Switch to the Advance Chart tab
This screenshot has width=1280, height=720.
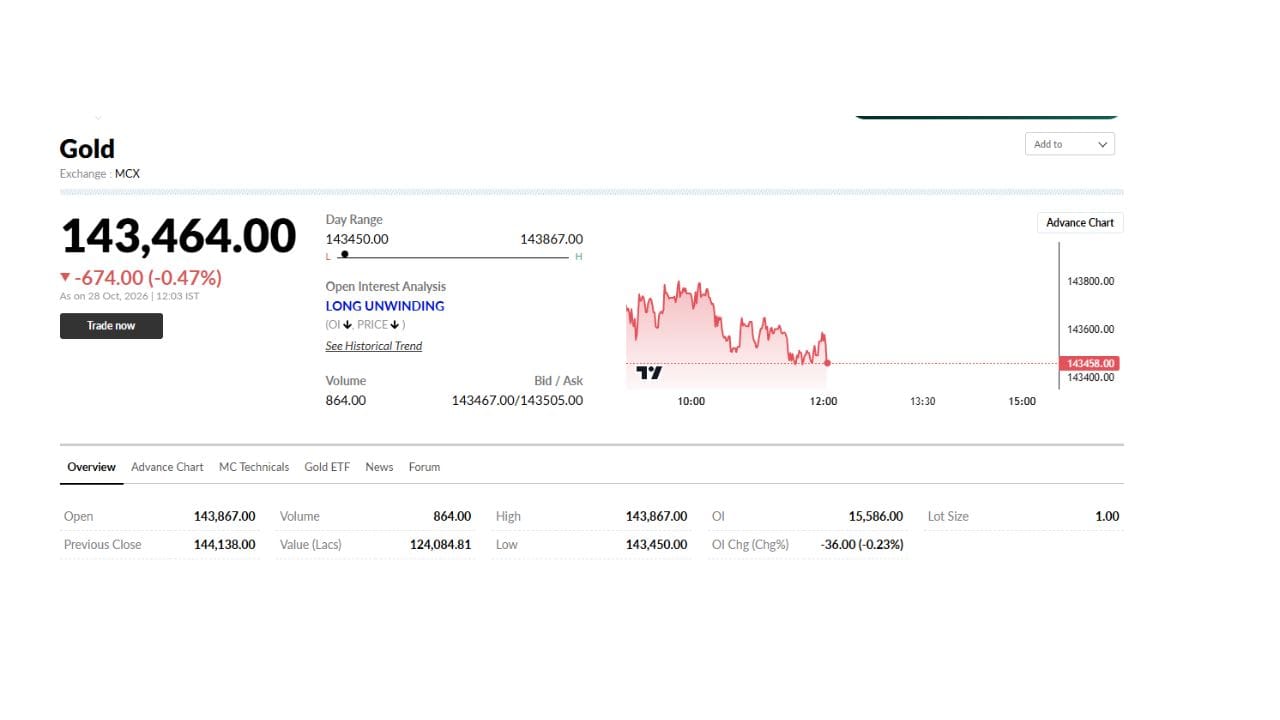[x=167, y=467]
